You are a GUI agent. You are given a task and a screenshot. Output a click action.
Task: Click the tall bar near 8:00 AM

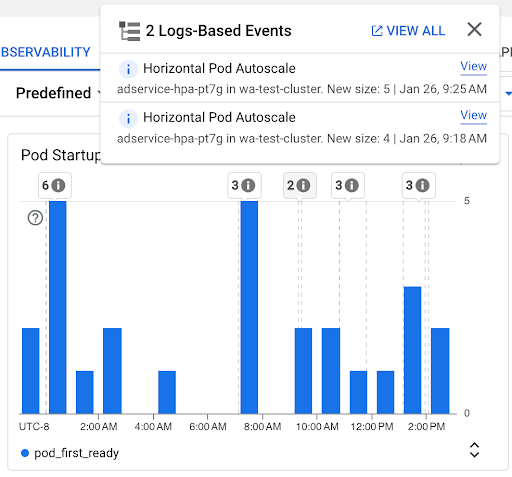249,307
